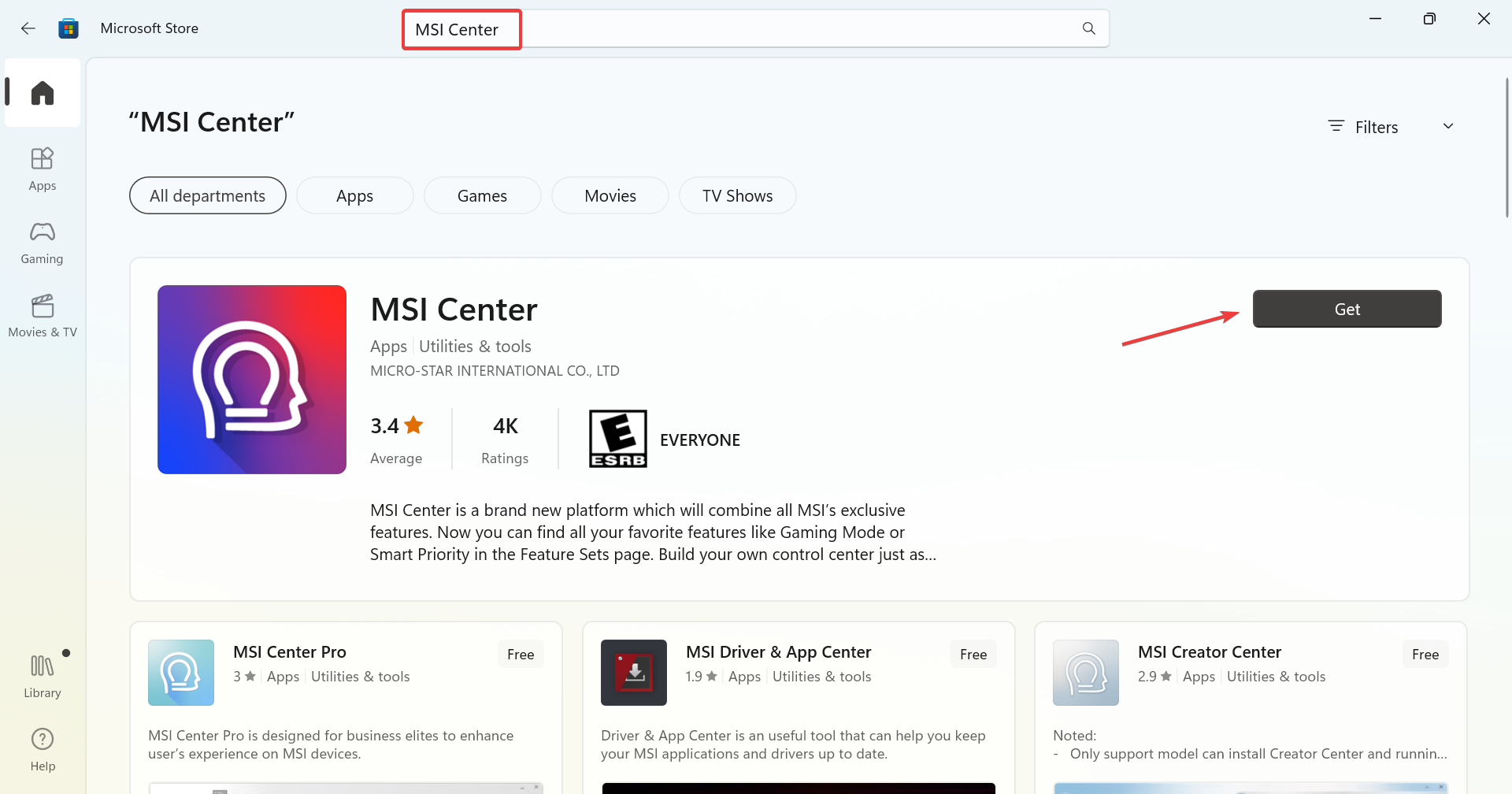Image resolution: width=1512 pixels, height=794 pixels.
Task: Open the Apps sidebar section
Action: [x=43, y=169]
